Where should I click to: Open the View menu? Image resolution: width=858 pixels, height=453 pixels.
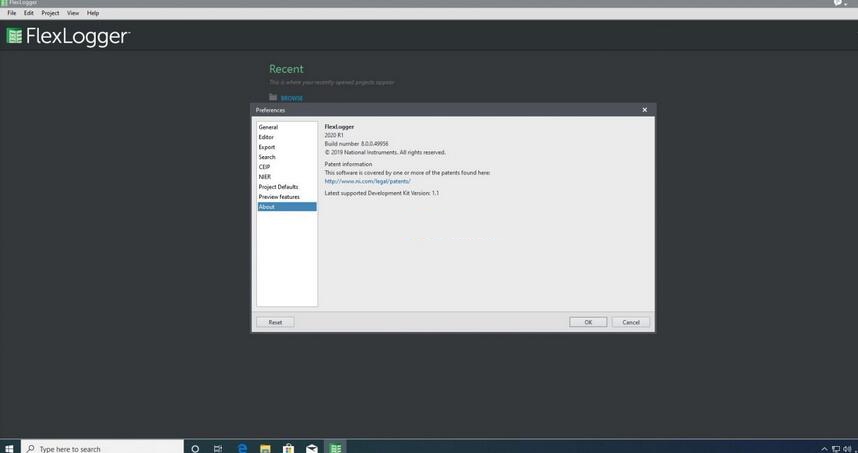point(73,13)
